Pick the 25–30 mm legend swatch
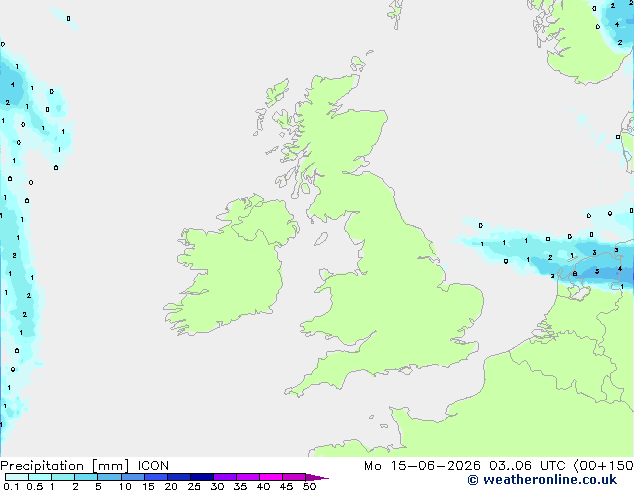The width and height of the screenshot is (634, 490). click(x=202, y=477)
